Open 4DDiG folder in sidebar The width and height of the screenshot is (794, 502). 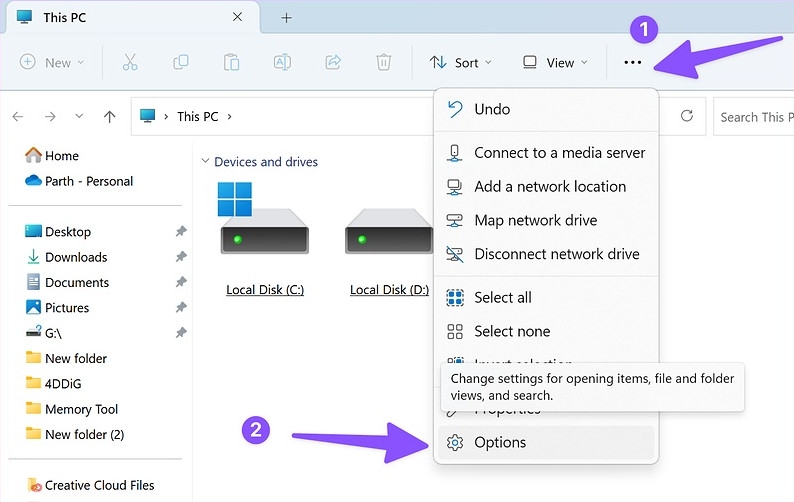point(53,383)
